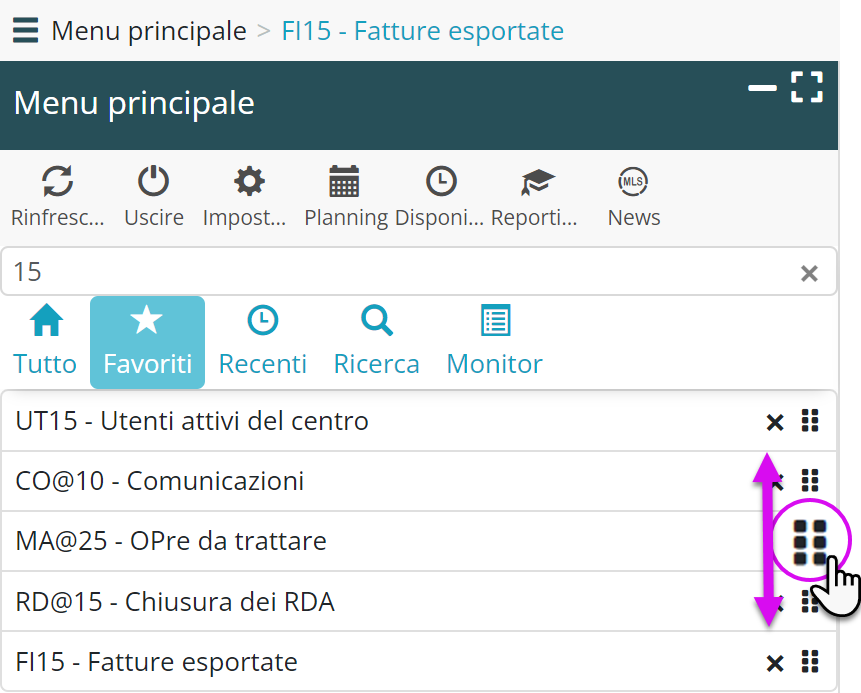Open UT15 - Utenti attivi del centro

(192, 421)
